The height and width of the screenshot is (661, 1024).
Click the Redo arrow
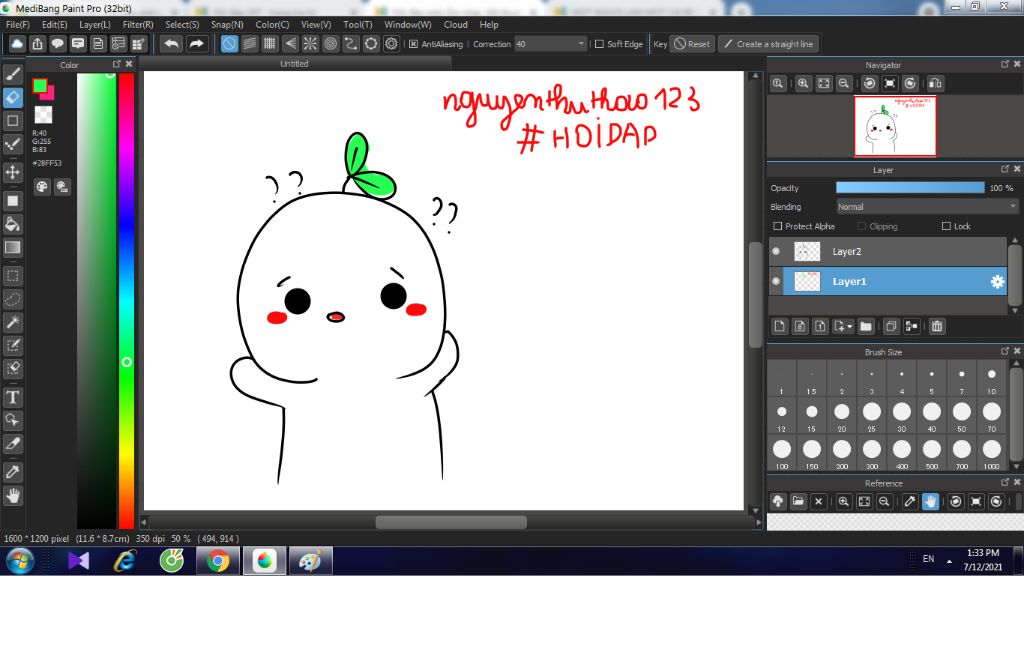coord(196,44)
